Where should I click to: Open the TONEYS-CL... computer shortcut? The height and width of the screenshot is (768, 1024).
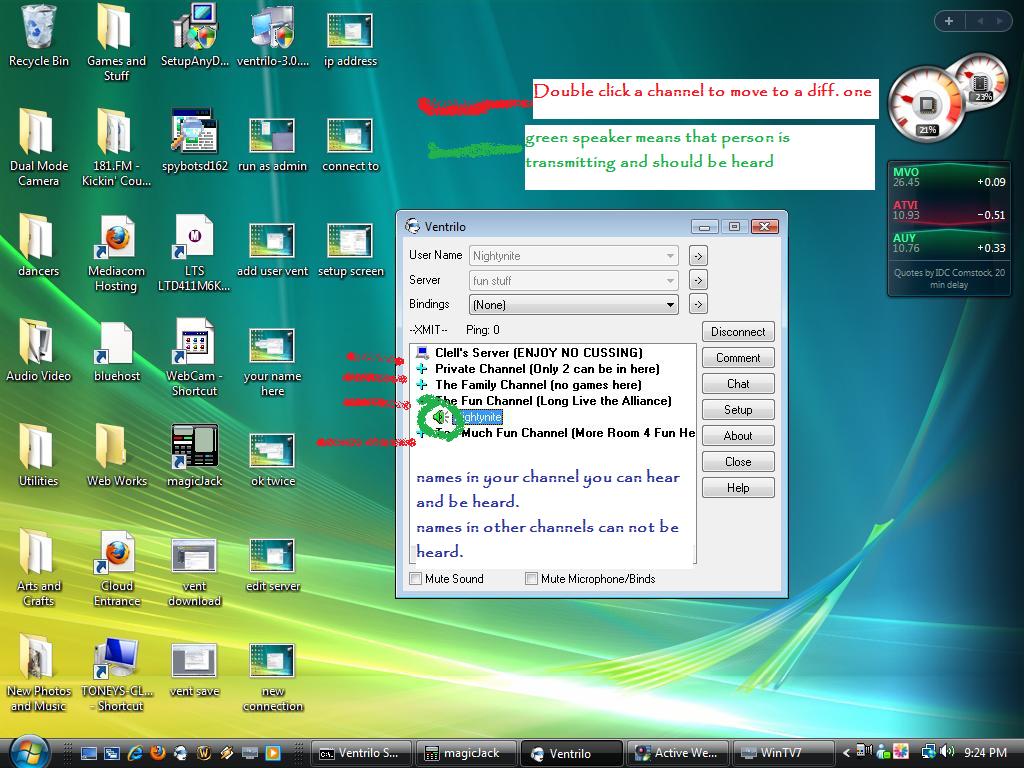coord(116,673)
